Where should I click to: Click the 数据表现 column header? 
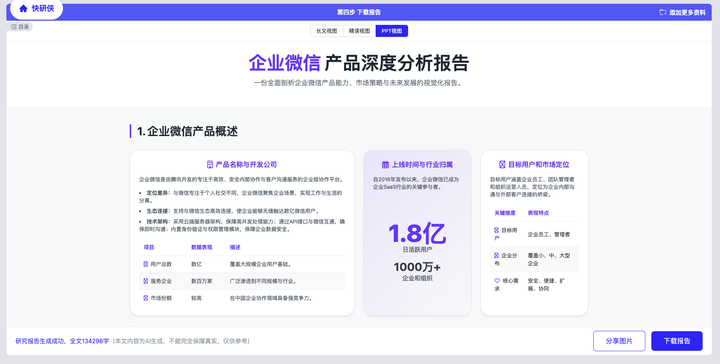202,247
